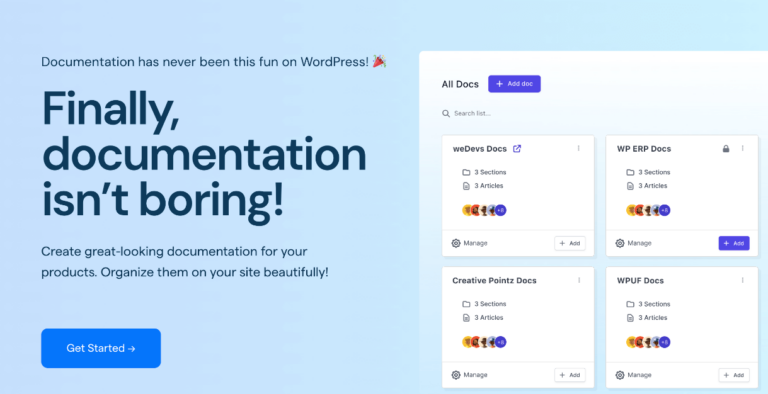Click Add on the WPUF Docs card
768x394 pixels.
(x=734, y=375)
